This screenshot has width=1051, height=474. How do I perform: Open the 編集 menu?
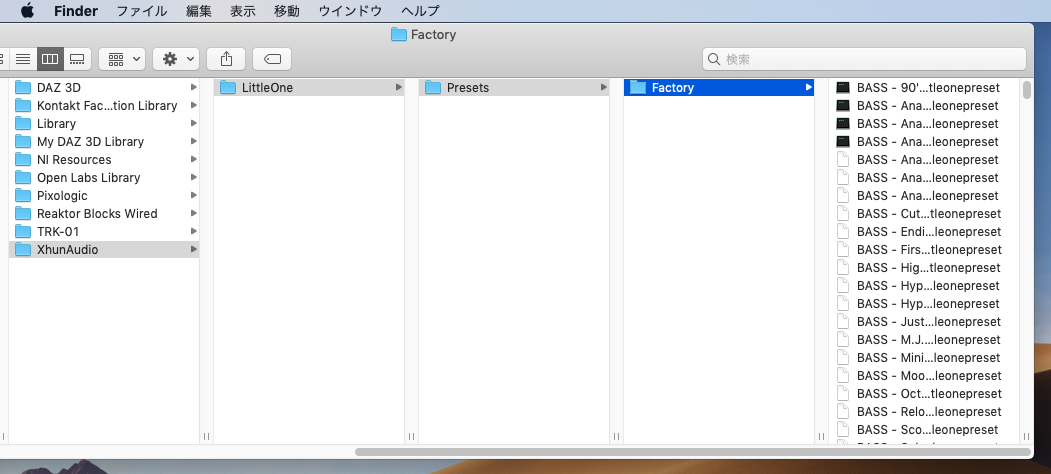[199, 11]
